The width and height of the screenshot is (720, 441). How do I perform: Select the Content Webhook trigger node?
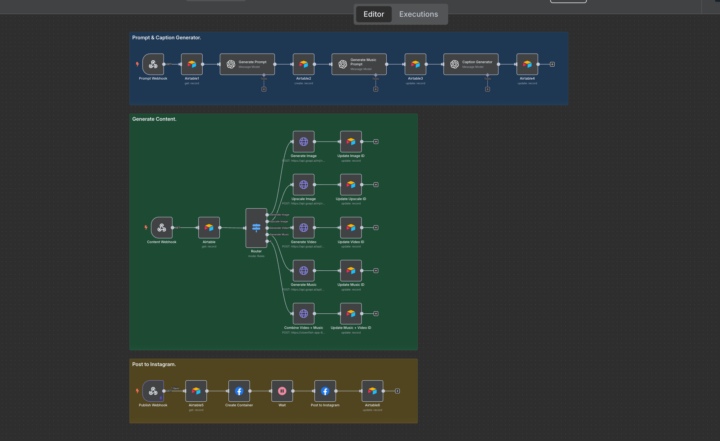tap(162, 227)
